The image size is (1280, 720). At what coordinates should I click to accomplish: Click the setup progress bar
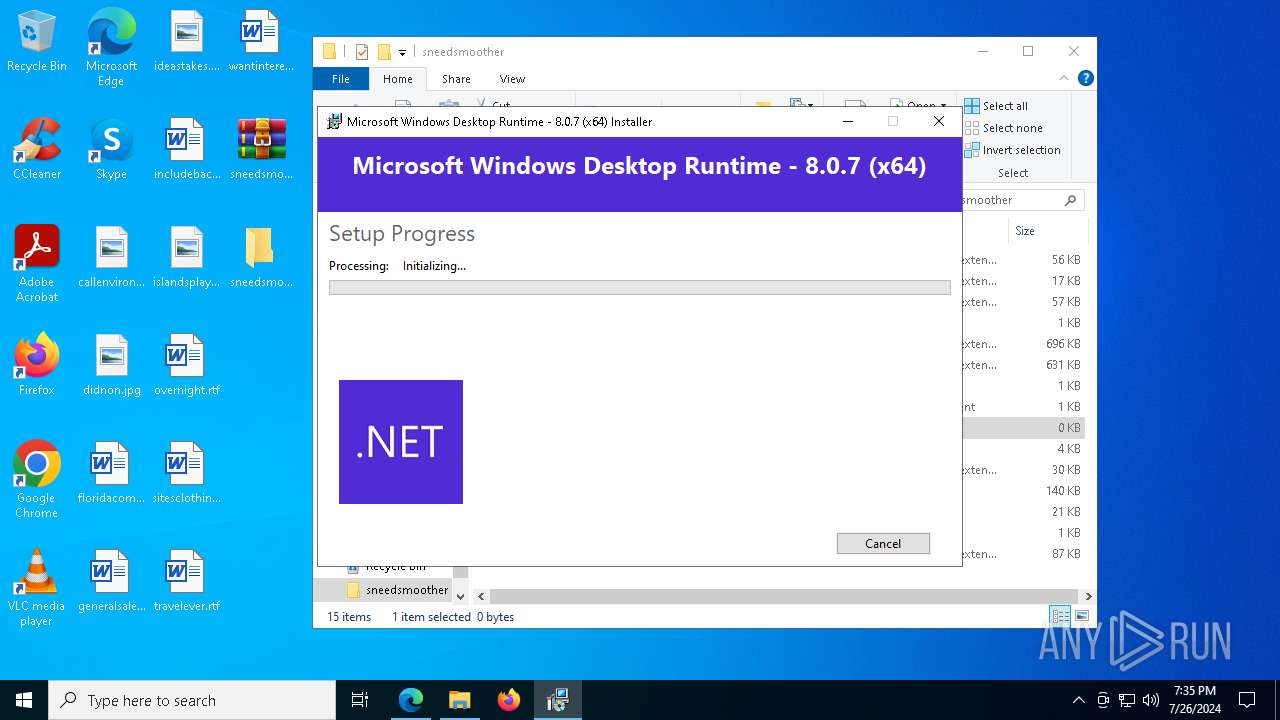pyautogui.click(x=640, y=288)
